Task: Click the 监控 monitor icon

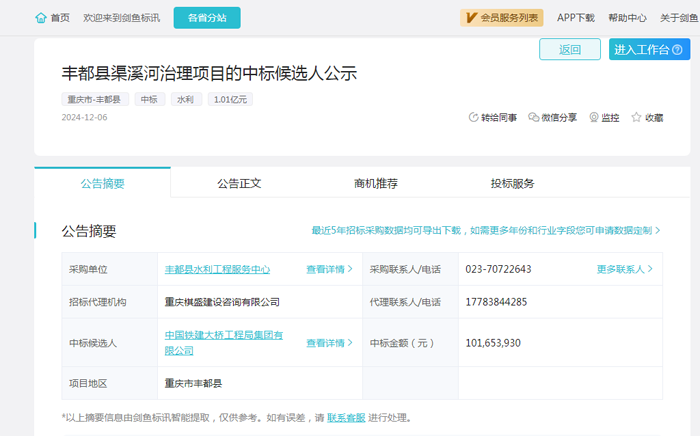Action: coord(594,118)
